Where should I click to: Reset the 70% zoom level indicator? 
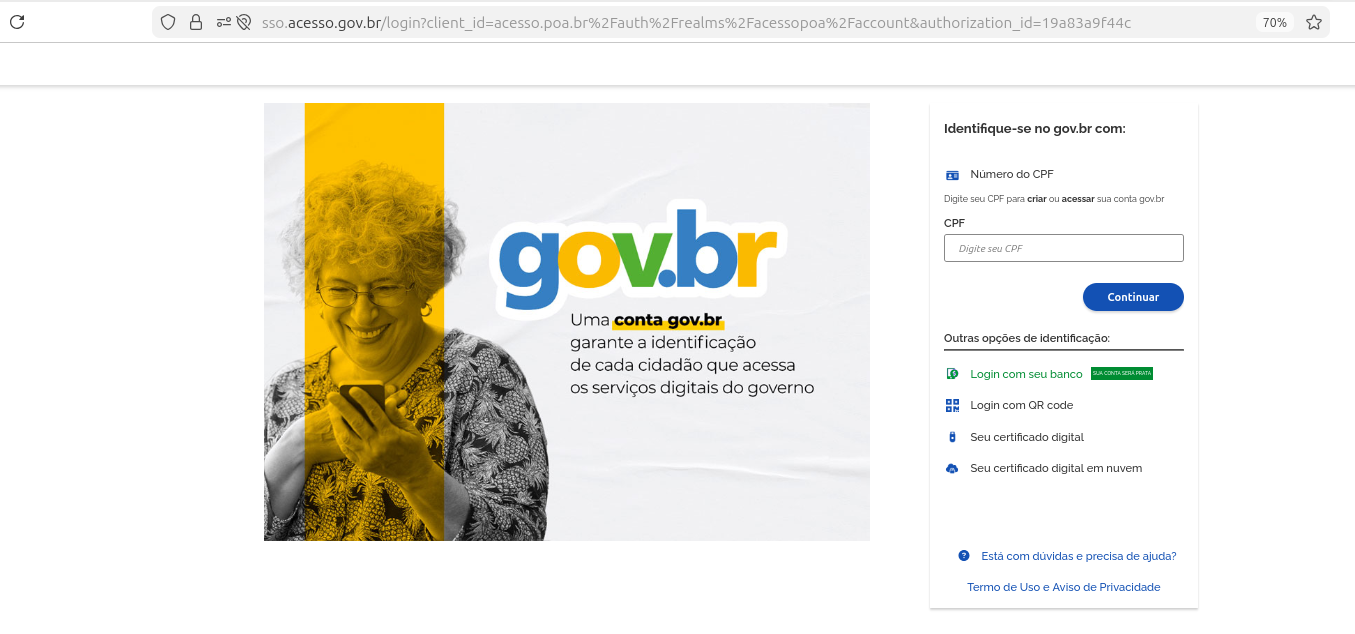1274,22
